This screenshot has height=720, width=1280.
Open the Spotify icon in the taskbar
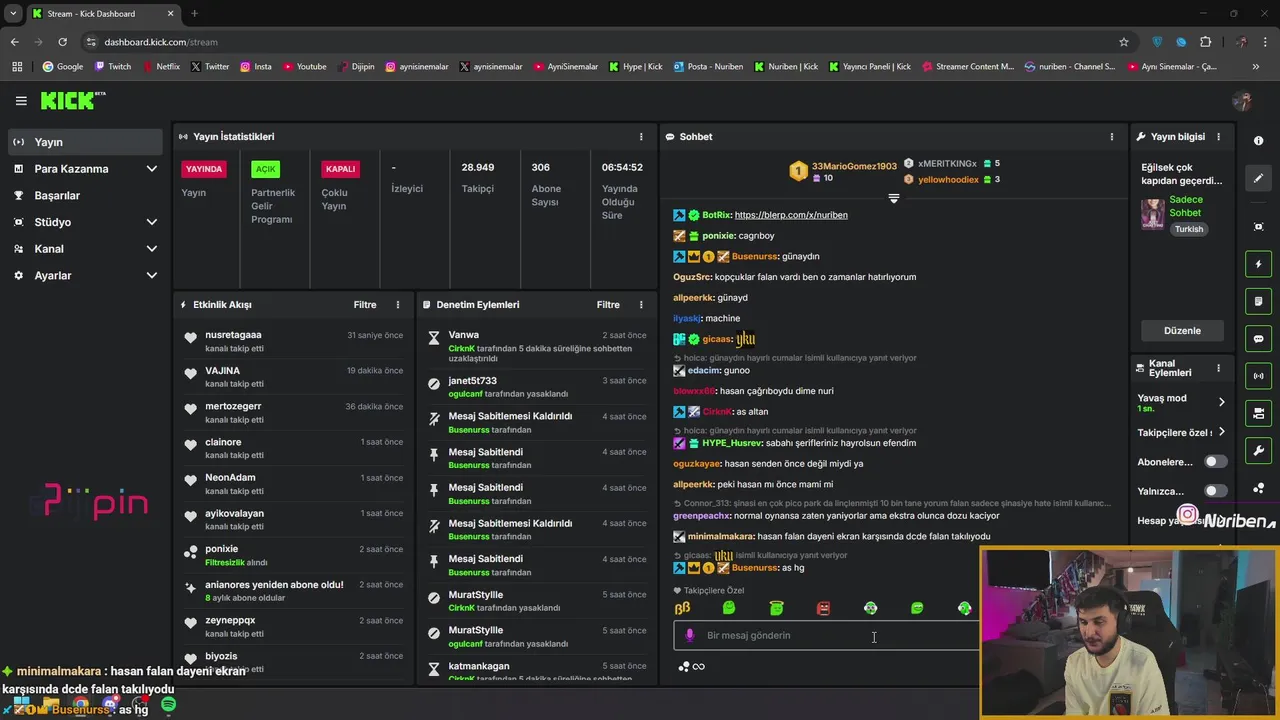[168, 705]
